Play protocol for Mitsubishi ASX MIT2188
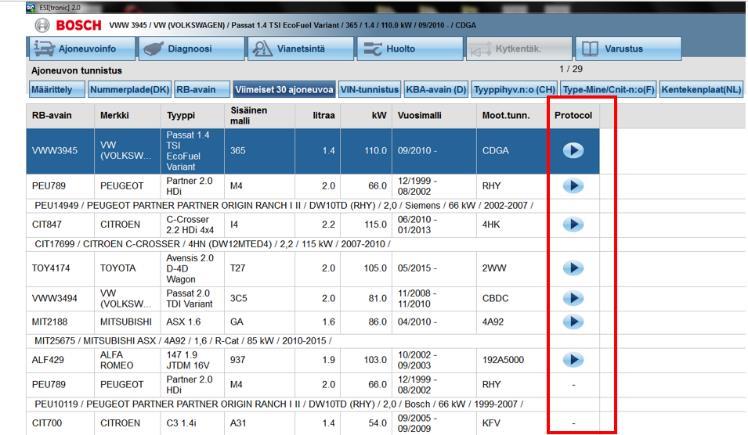748x435 pixels. (573, 322)
